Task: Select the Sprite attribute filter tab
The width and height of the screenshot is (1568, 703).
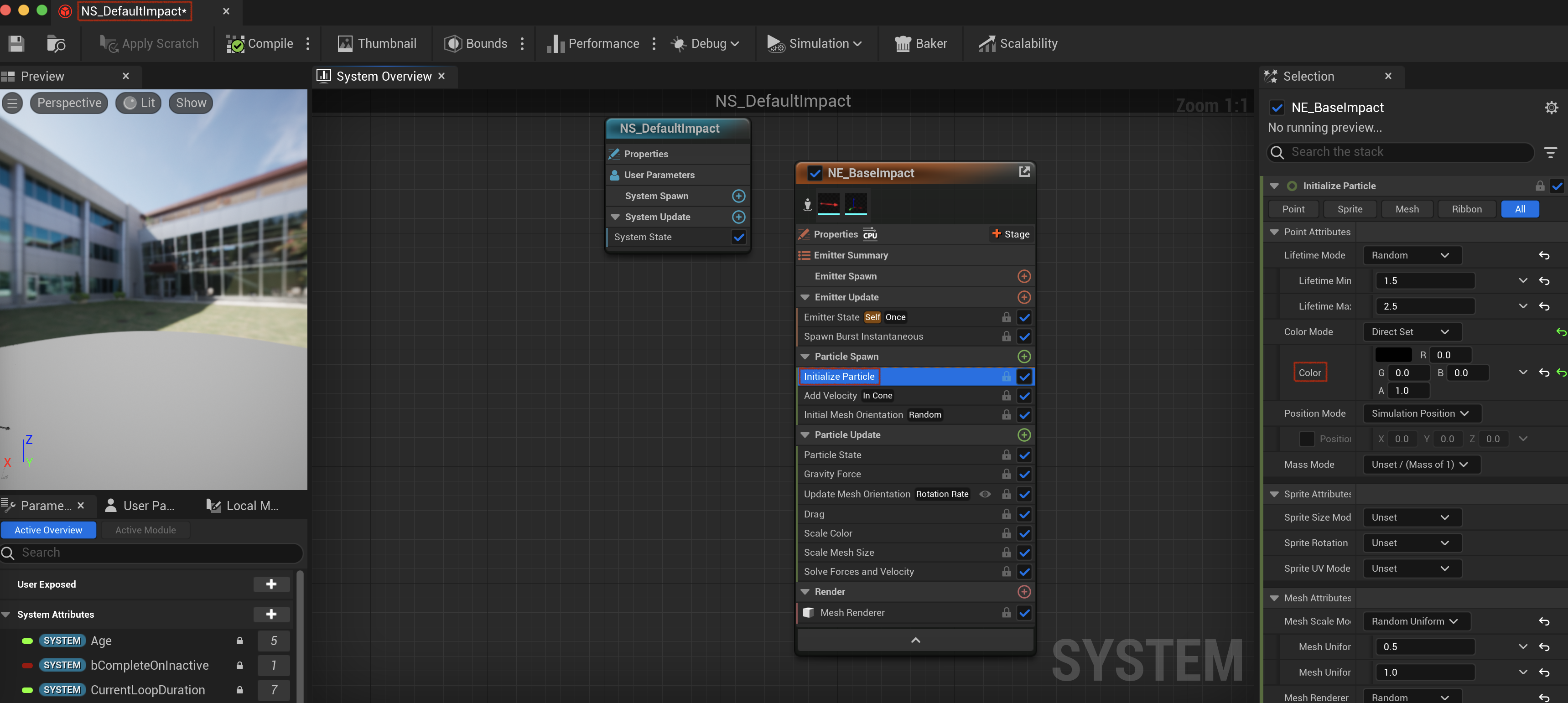Action: 1350,209
